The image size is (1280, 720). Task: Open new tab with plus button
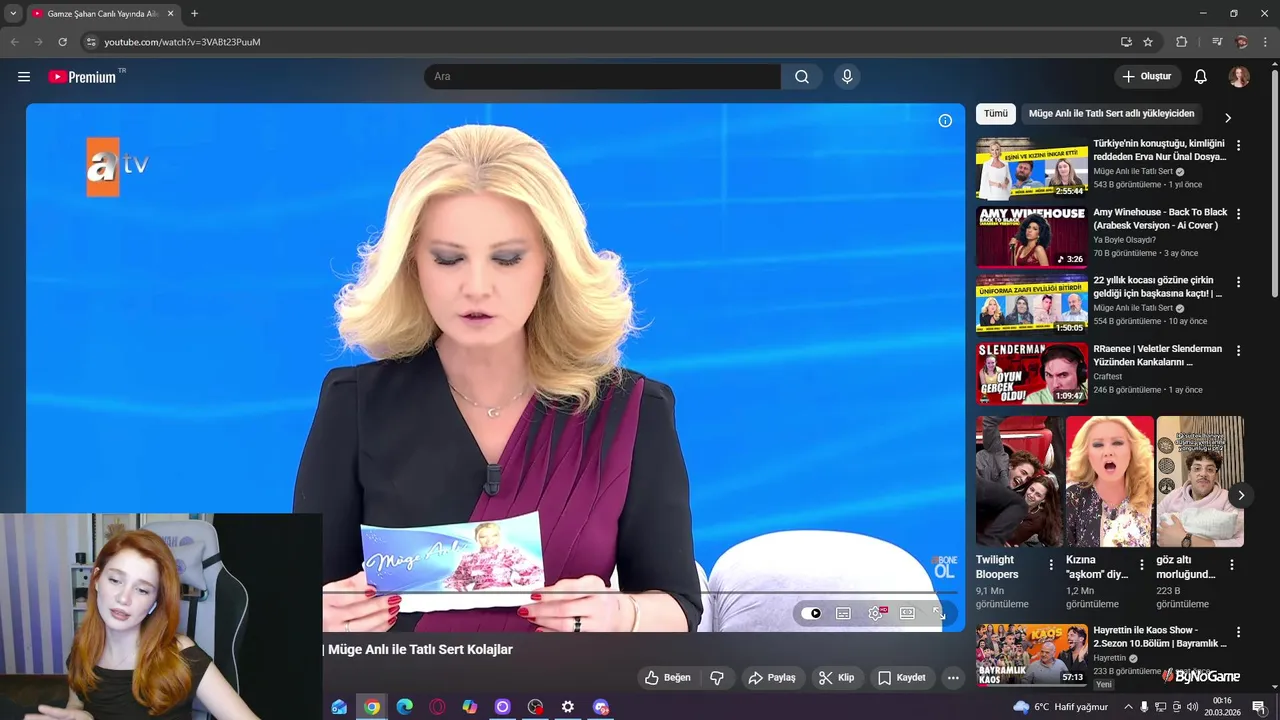tap(194, 14)
